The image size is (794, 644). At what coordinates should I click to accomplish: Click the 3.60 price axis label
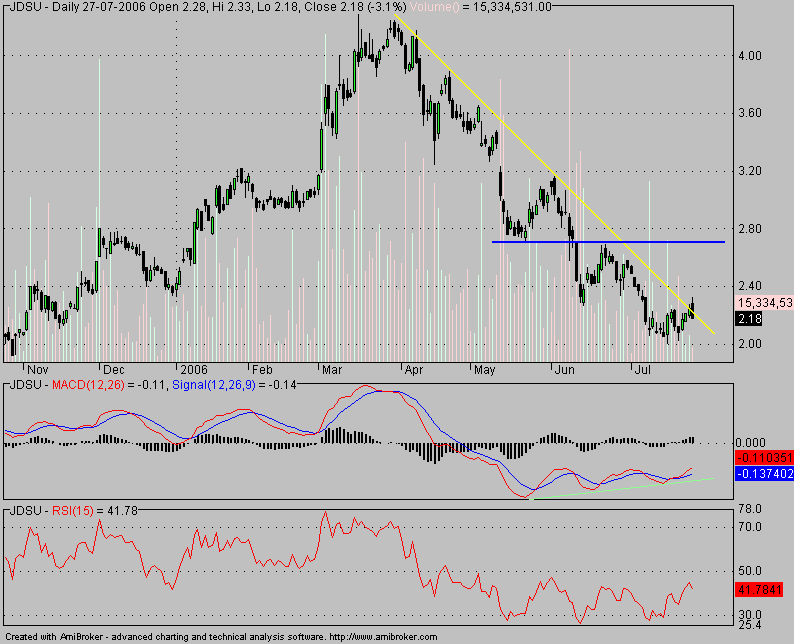(750, 113)
